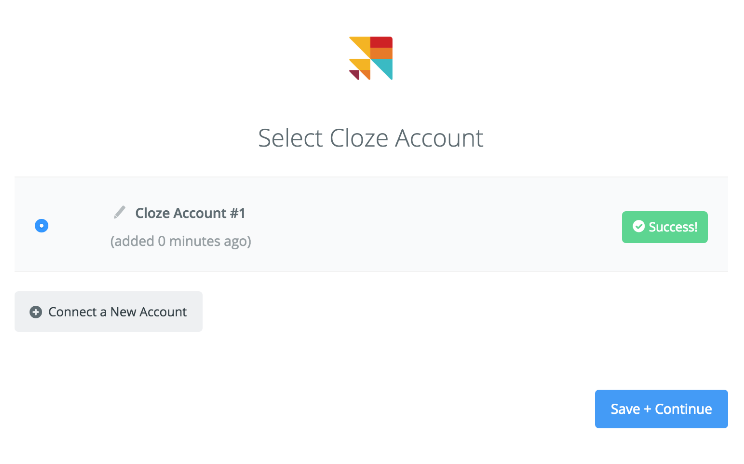Image resolution: width=744 pixels, height=464 pixels.
Task: Click the checkmark icon in Success badge
Action: (639, 226)
